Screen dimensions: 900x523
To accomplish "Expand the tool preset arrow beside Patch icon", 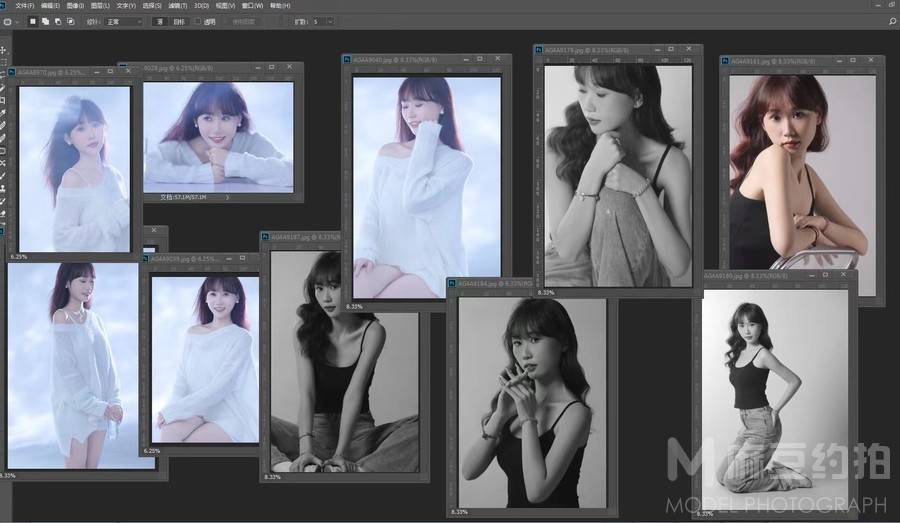I will coord(17,22).
